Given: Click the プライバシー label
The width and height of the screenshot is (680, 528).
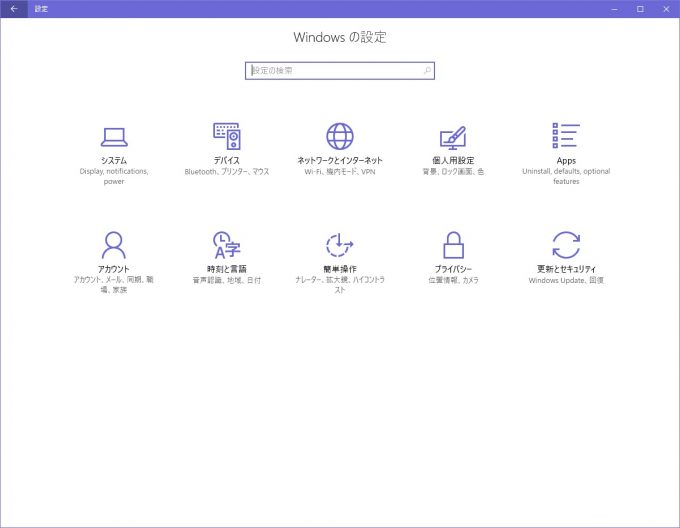Looking at the screenshot, I should pos(453,269).
